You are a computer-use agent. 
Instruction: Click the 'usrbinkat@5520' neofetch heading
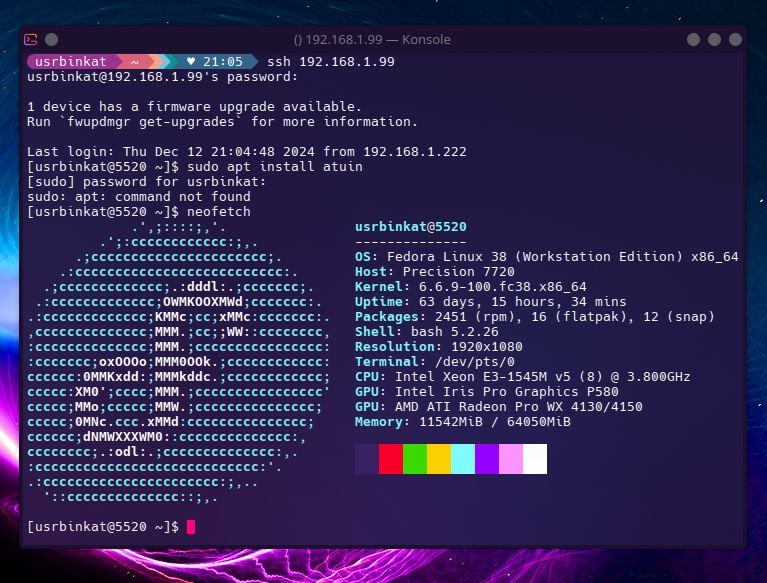pos(411,227)
